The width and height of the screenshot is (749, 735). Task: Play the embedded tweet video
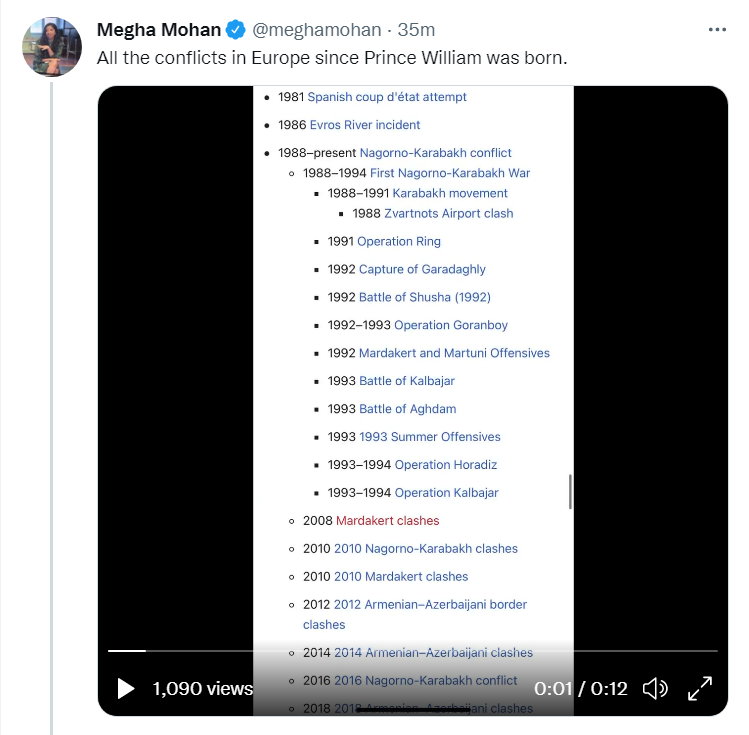click(x=126, y=688)
